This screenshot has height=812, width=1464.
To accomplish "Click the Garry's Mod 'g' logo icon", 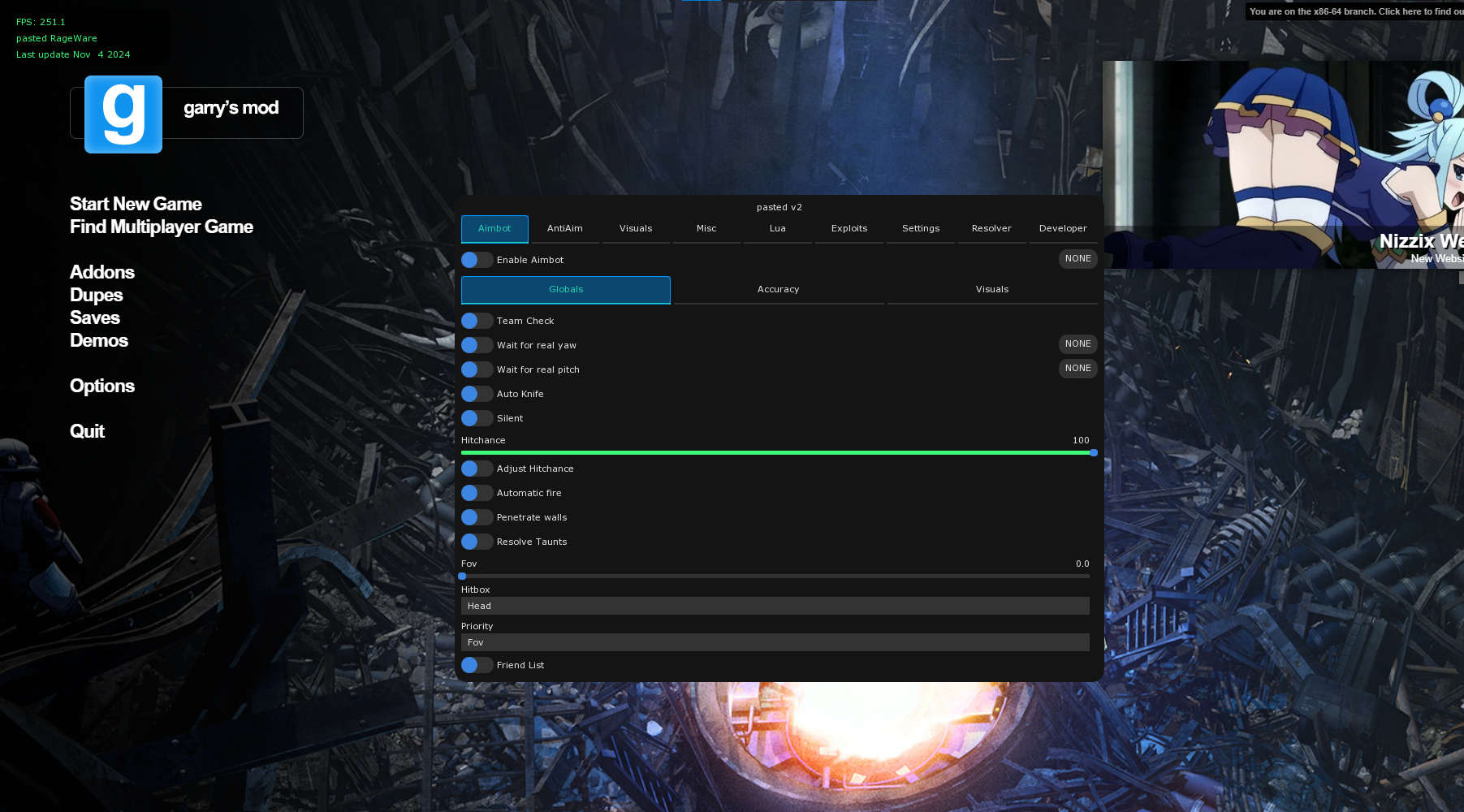I will (123, 114).
